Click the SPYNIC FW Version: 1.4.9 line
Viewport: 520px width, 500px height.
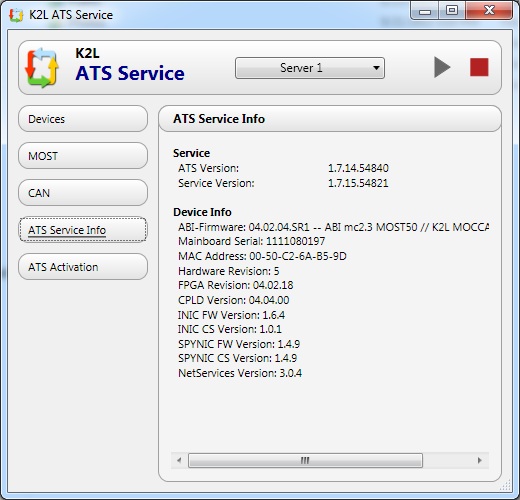239,344
